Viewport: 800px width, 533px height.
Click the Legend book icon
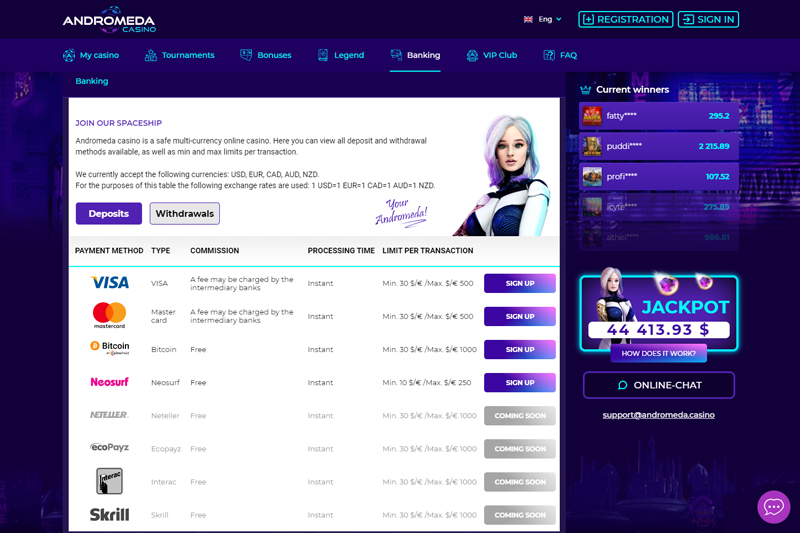(322, 55)
